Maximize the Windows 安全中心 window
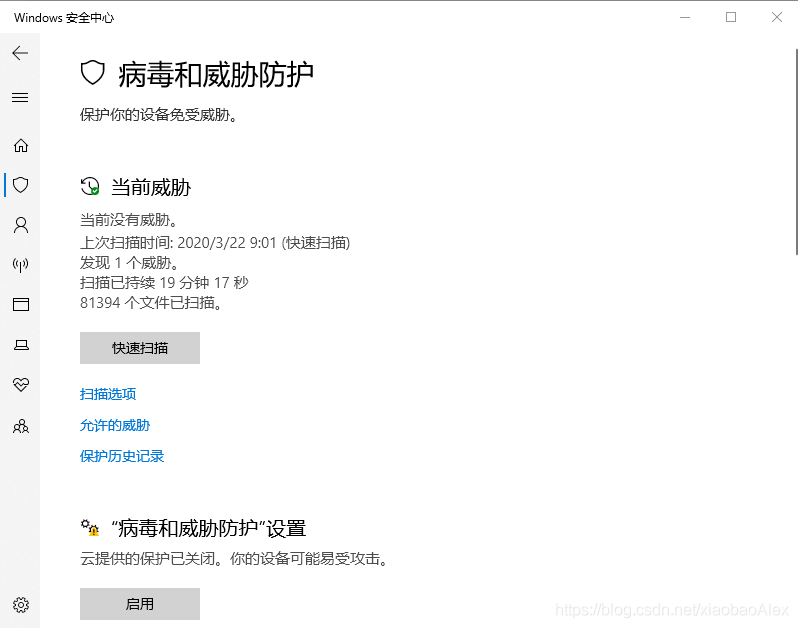Image resolution: width=798 pixels, height=628 pixels. [x=731, y=17]
